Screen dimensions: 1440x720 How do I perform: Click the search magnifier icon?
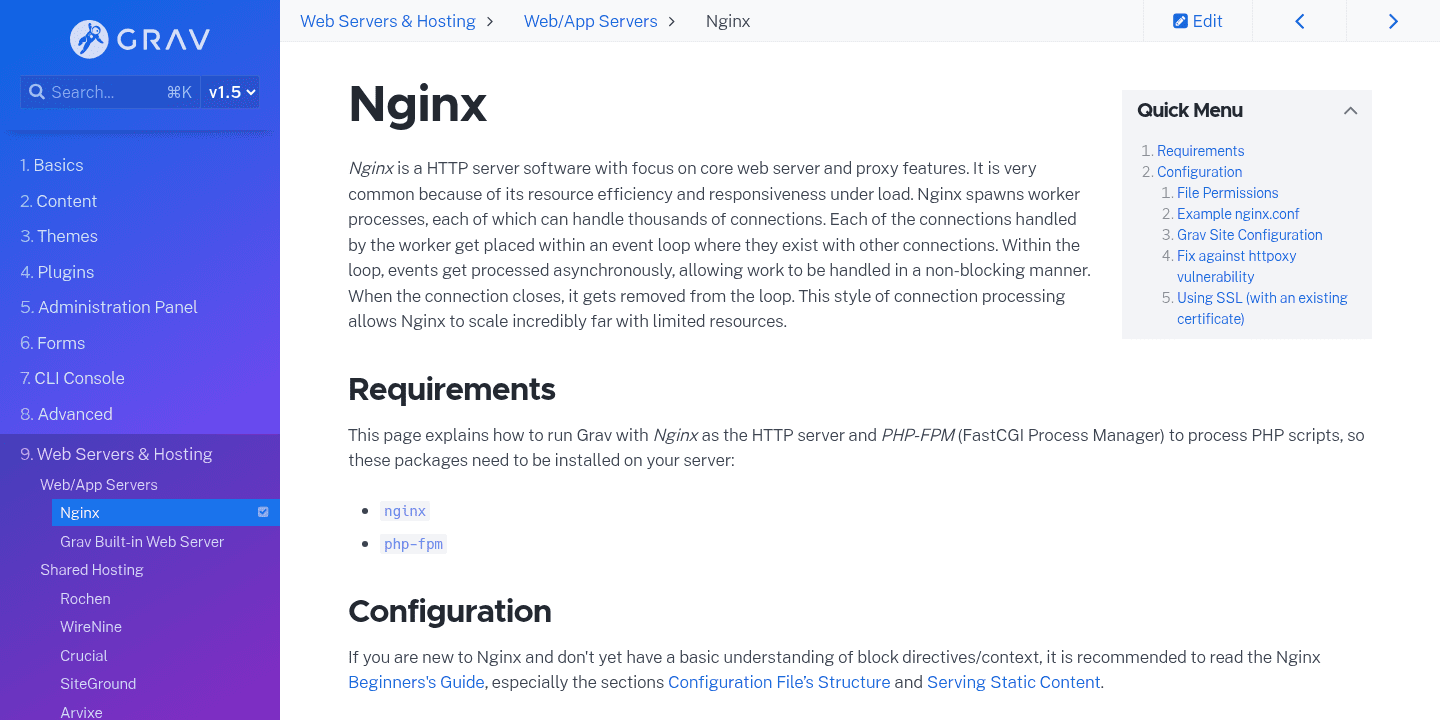coord(37,91)
